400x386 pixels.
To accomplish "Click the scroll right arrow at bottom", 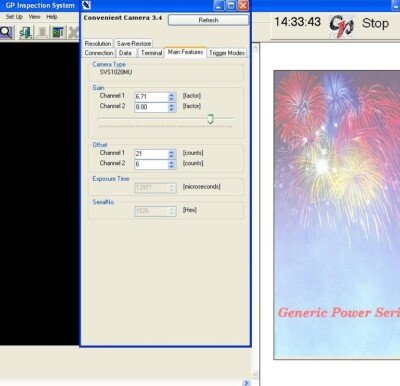I will 246,383.
